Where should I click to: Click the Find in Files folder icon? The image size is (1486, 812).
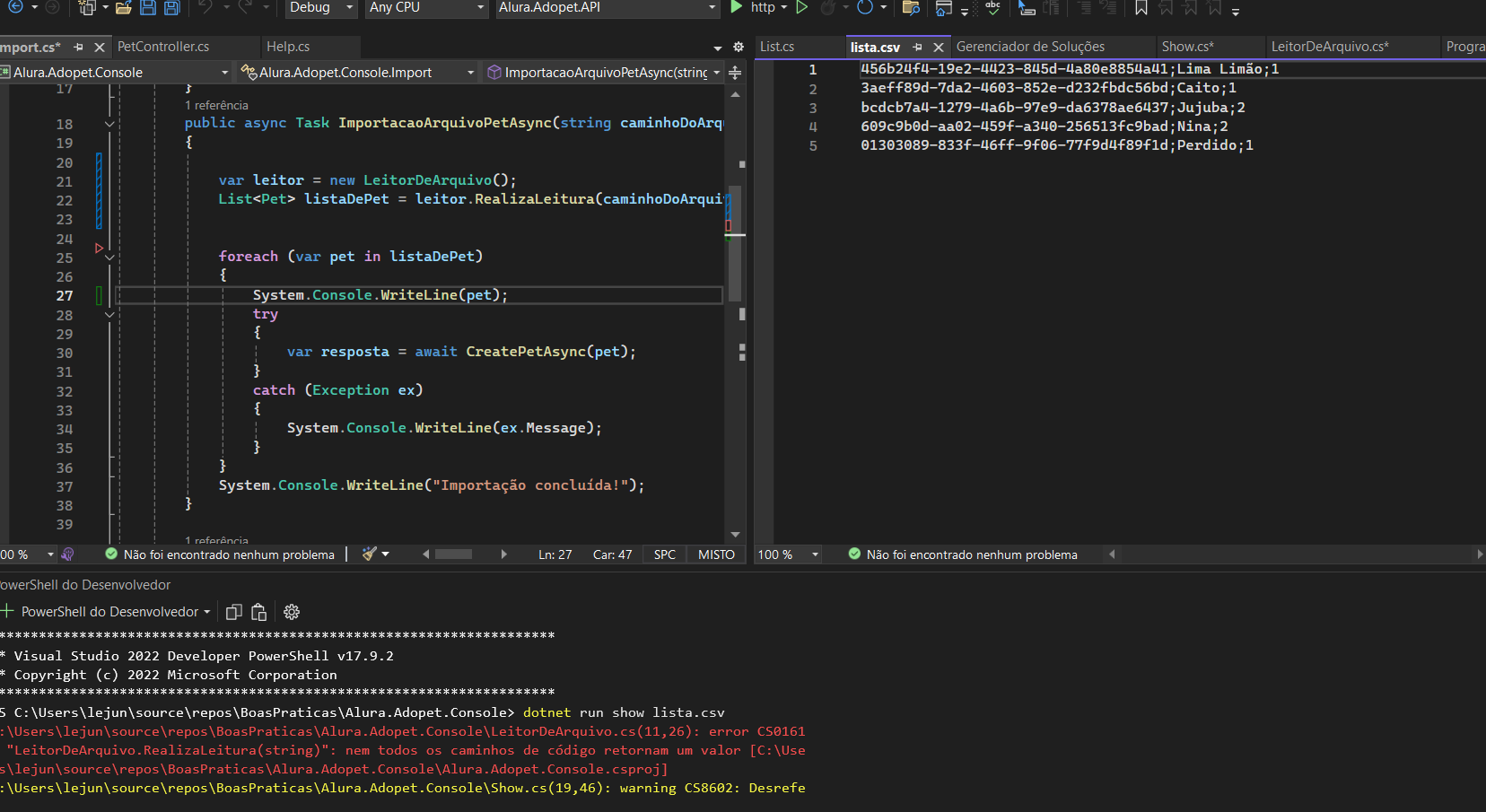coord(911,7)
